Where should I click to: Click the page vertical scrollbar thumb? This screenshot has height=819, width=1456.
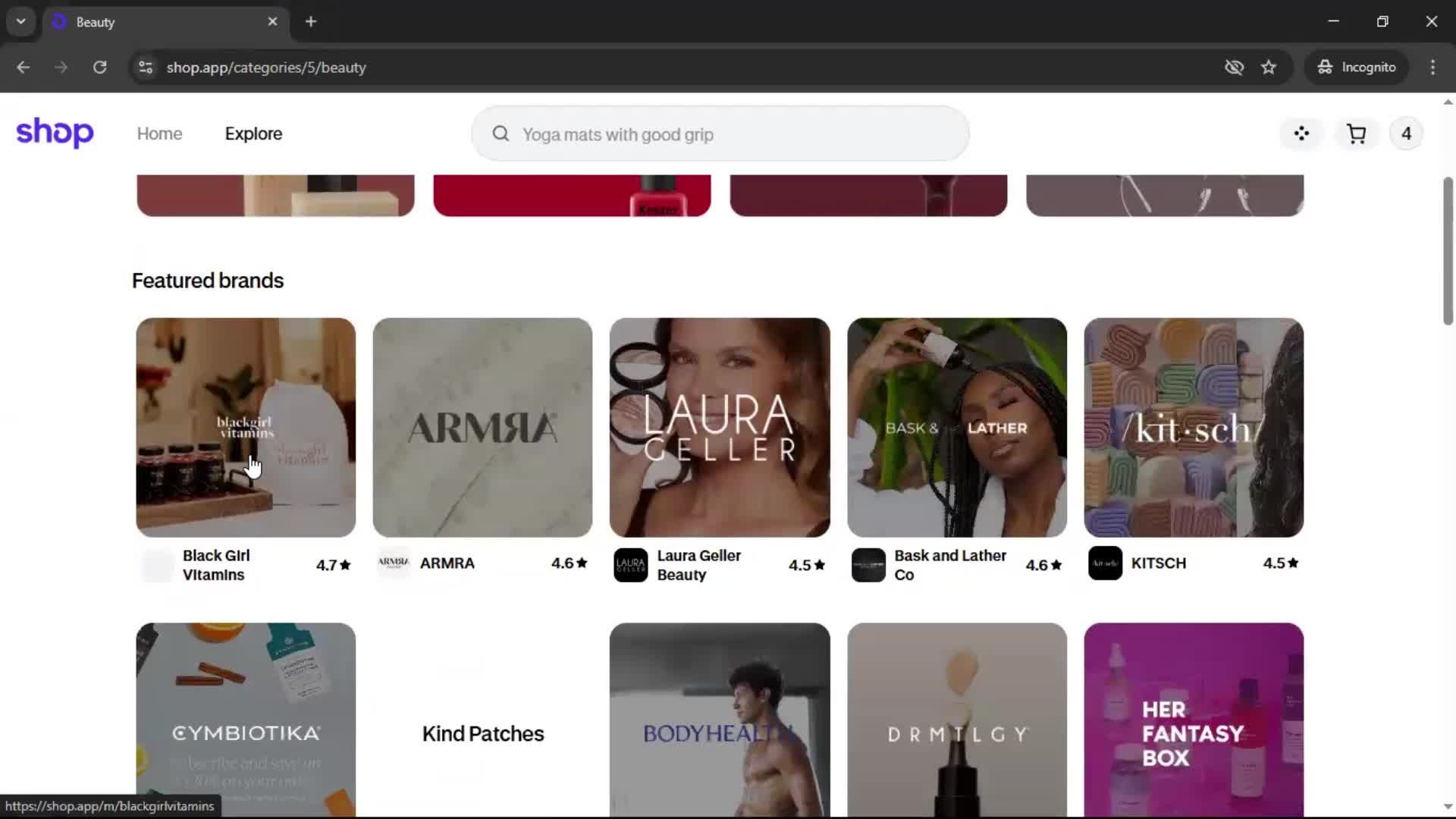1448,250
